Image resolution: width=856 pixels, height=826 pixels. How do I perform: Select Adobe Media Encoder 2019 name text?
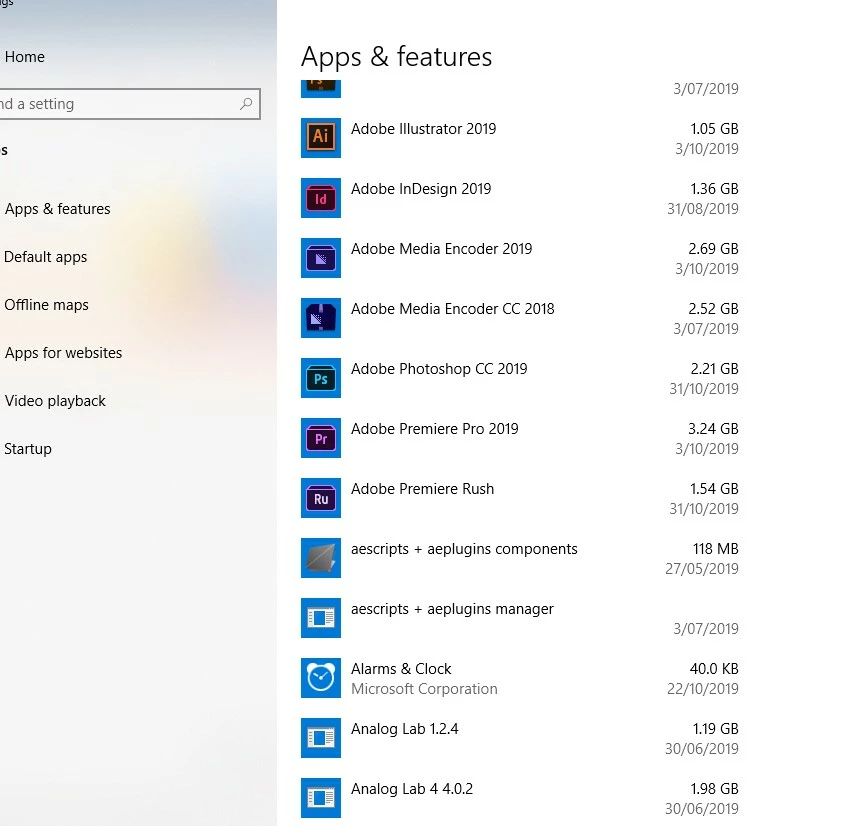442,249
